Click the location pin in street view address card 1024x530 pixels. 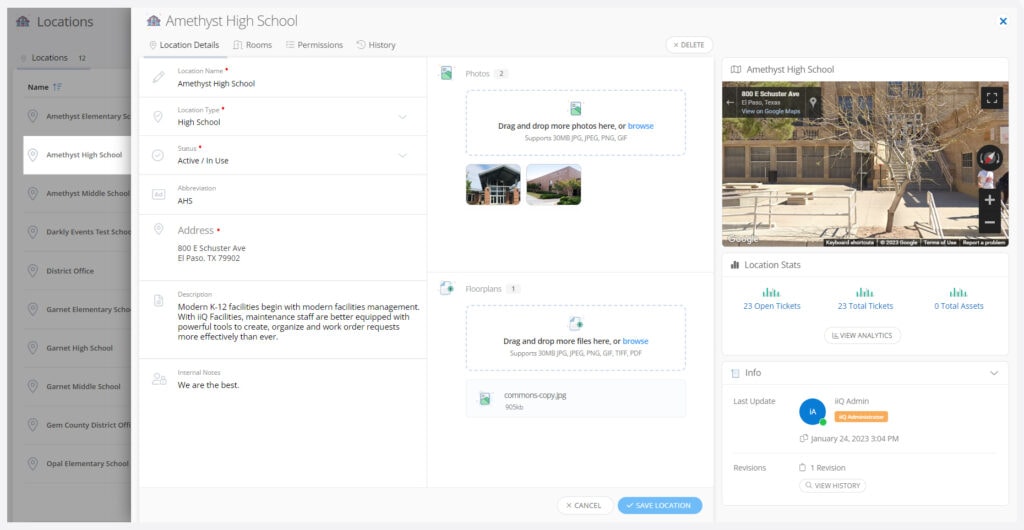click(813, 102)
